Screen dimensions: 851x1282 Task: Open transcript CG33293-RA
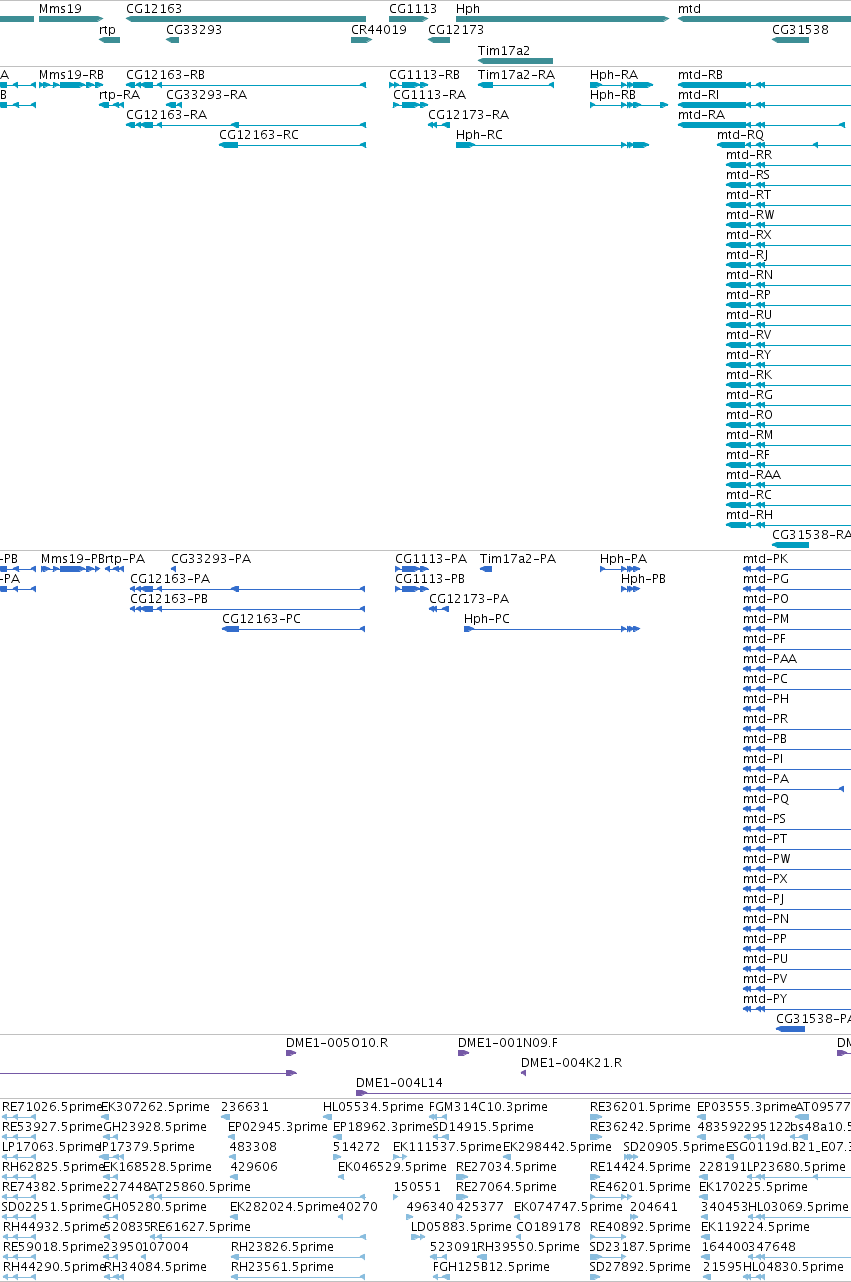click(206, 95)
